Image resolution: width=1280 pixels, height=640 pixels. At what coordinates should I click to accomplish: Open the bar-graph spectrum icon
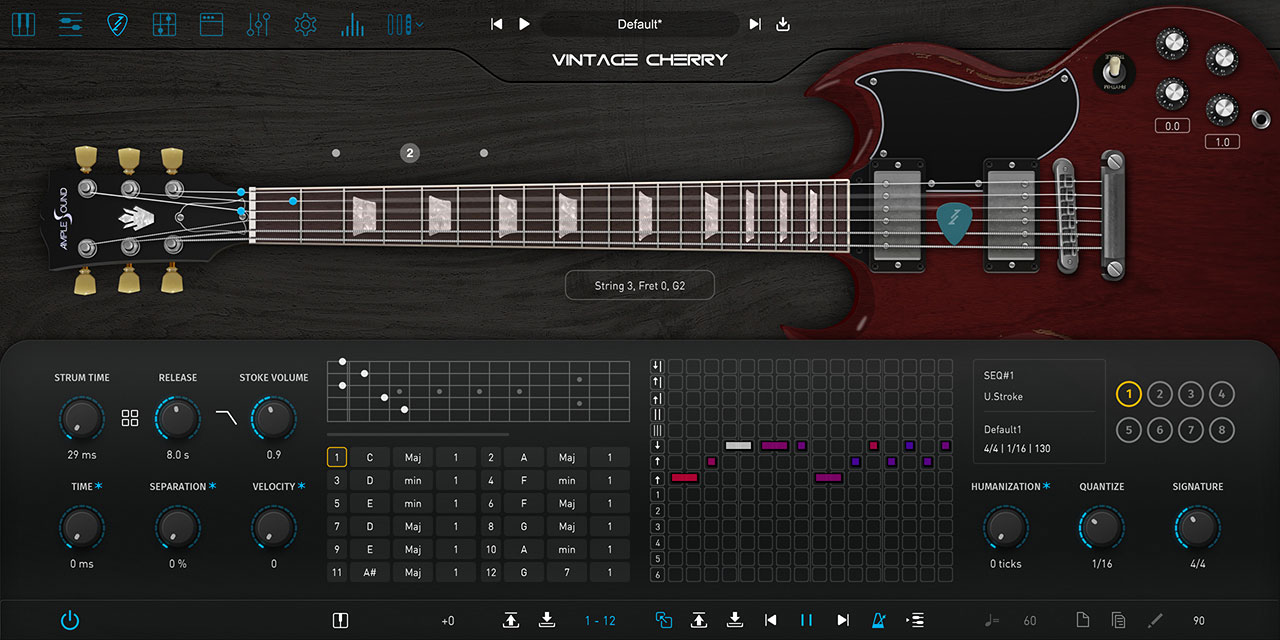(x=352, y=24)
